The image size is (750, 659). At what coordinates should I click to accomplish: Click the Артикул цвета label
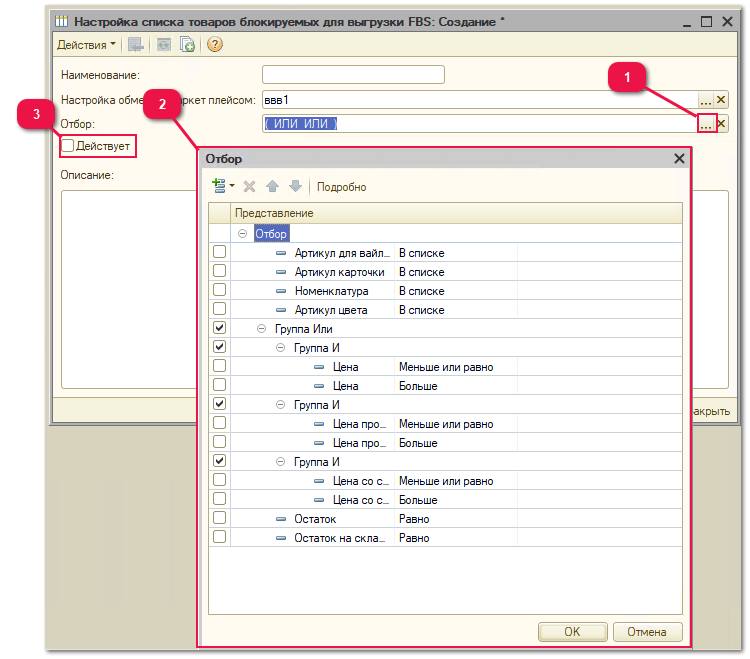tap(331, 310)
